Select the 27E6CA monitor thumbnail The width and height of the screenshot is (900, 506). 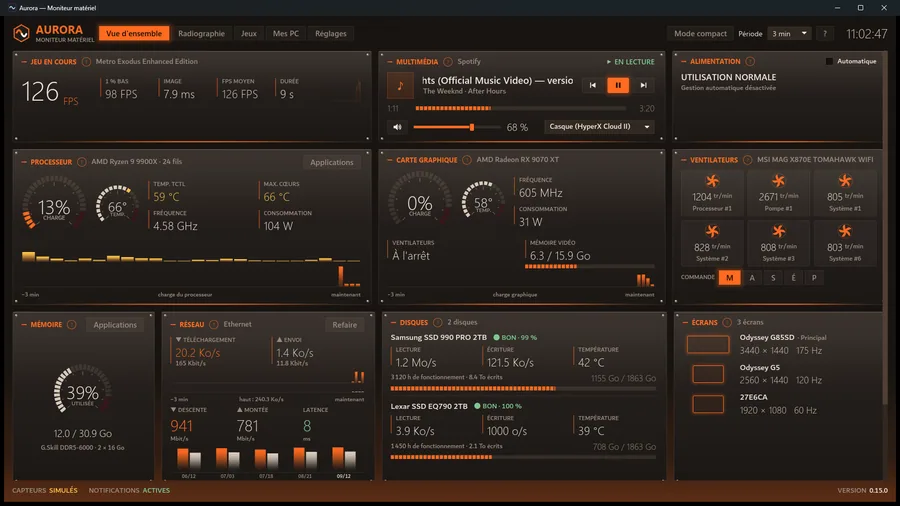tap(708, 404)
